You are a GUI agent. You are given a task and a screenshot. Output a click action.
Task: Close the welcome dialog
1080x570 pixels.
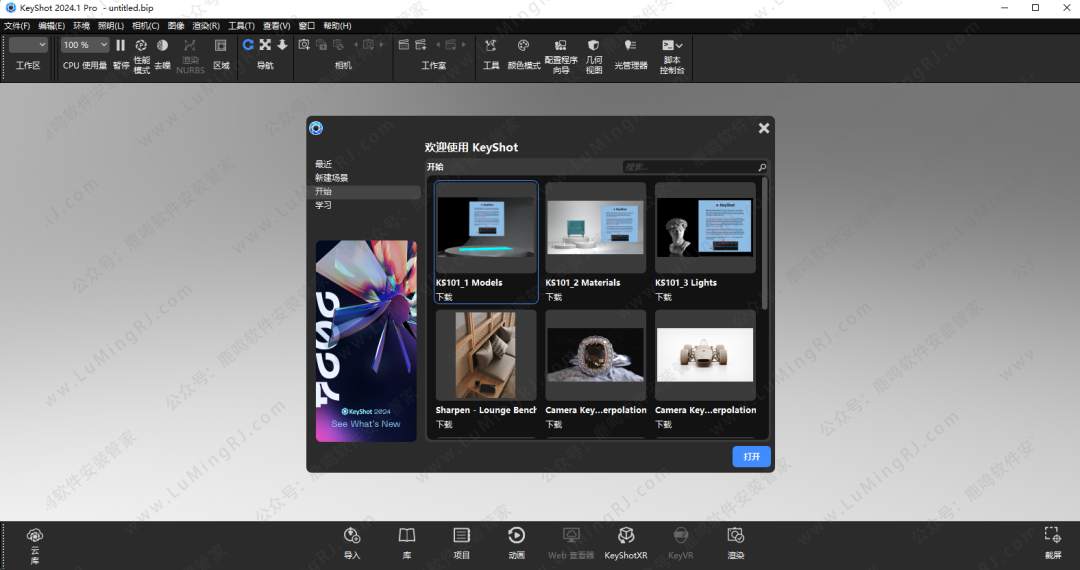click(x=764, y=128)
